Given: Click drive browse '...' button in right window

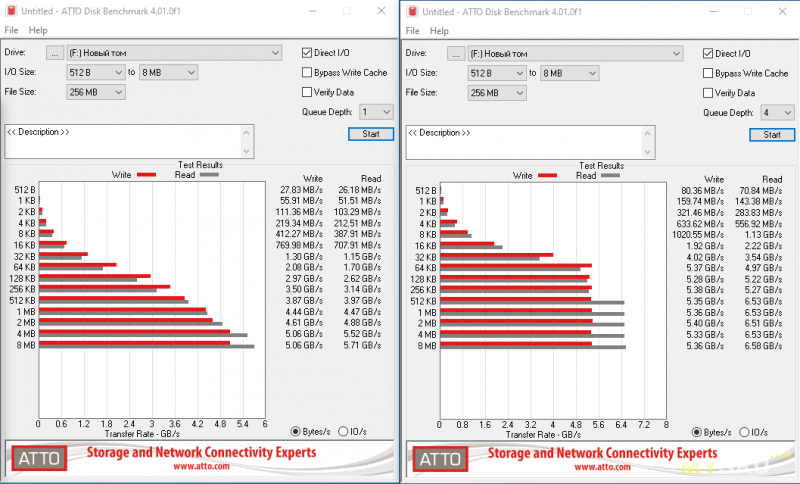Looking at the screenshot, I should 456,52.
